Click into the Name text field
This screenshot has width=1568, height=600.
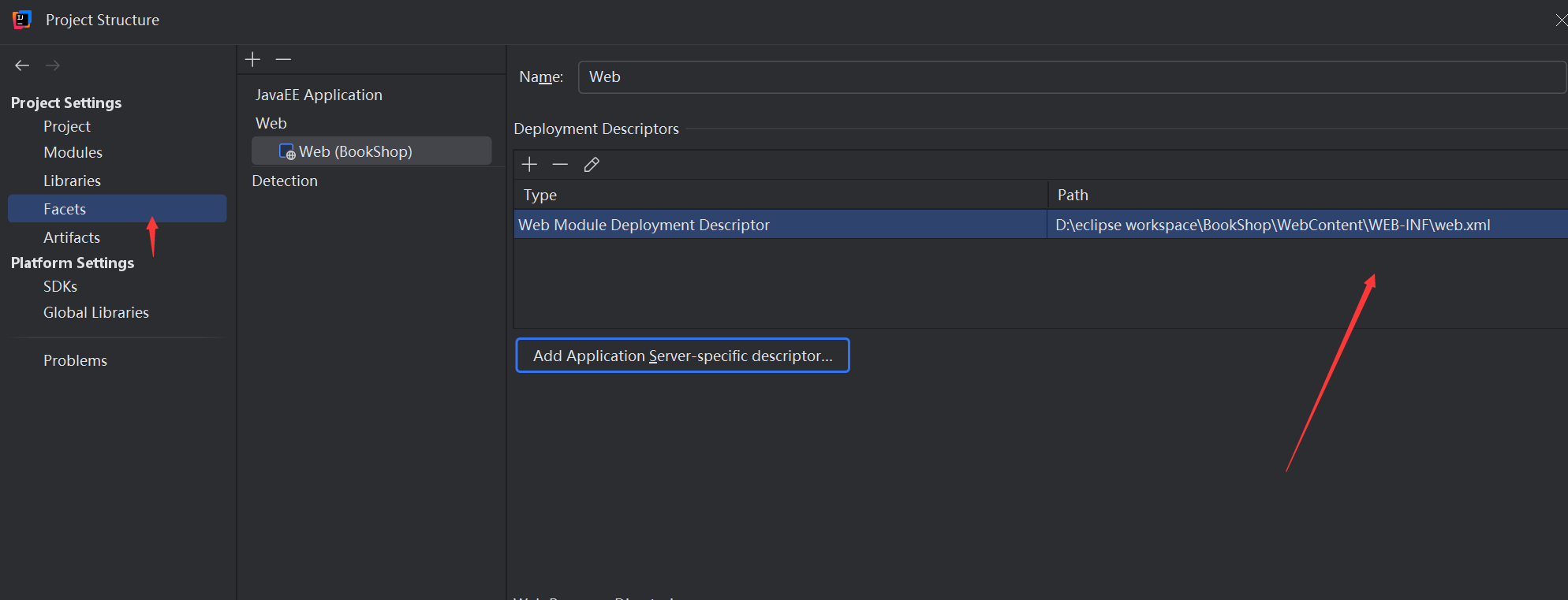tap(1071, 77)
